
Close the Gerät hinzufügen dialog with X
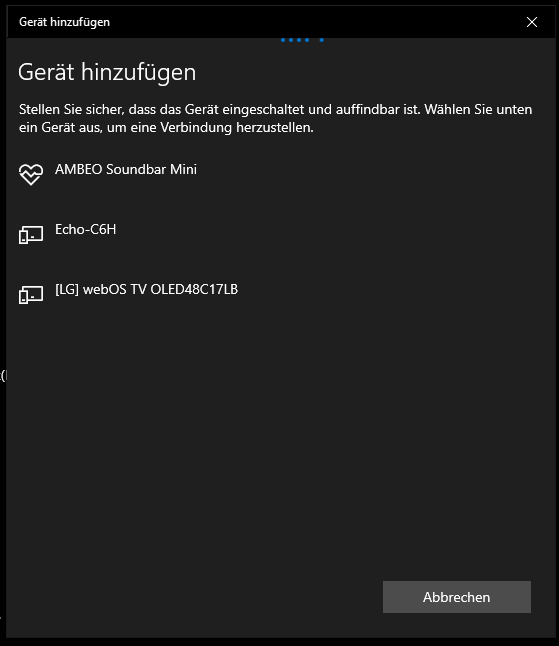click(532, 22)
